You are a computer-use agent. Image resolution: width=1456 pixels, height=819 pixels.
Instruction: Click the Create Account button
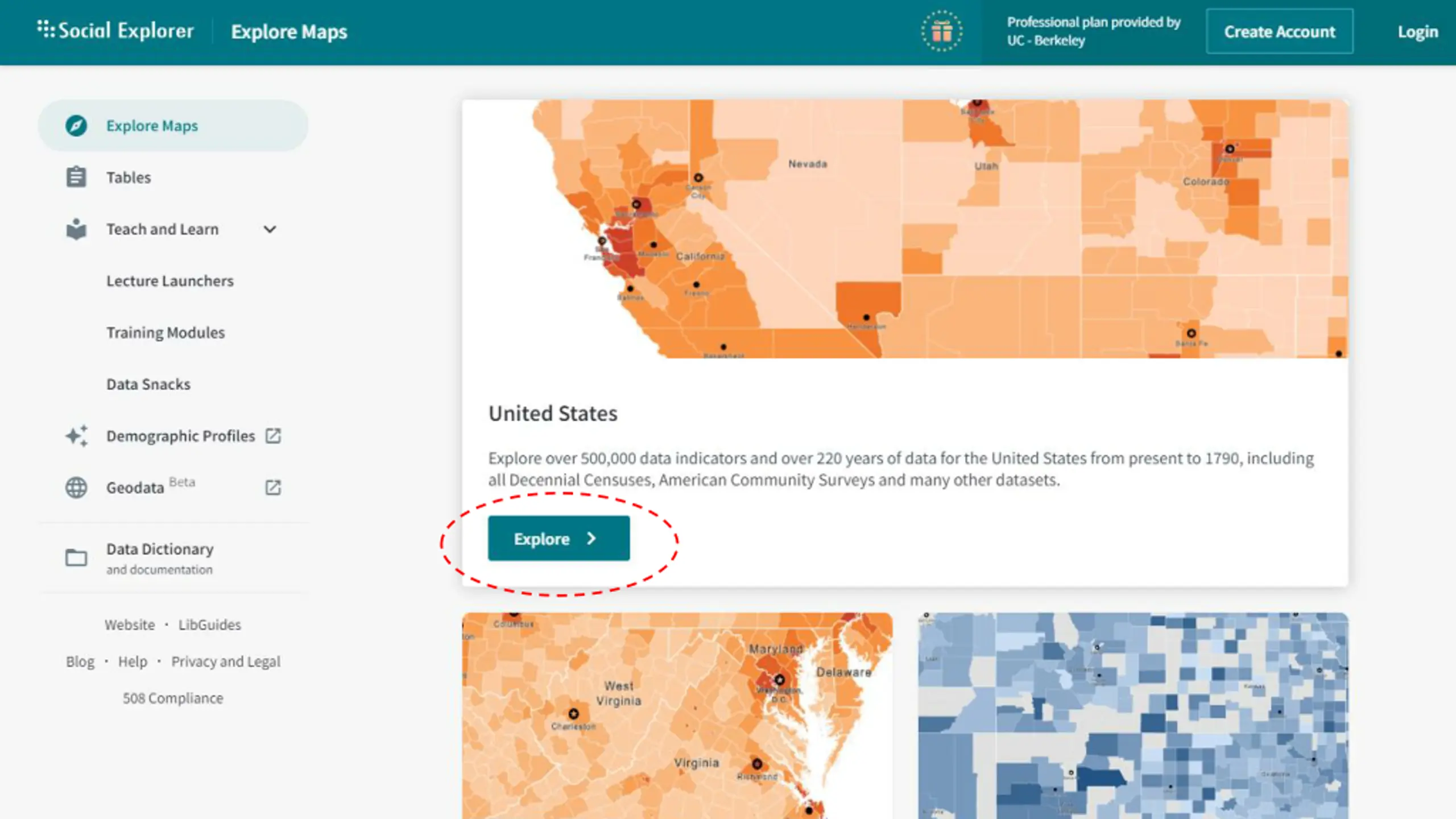click(1279, 32)
